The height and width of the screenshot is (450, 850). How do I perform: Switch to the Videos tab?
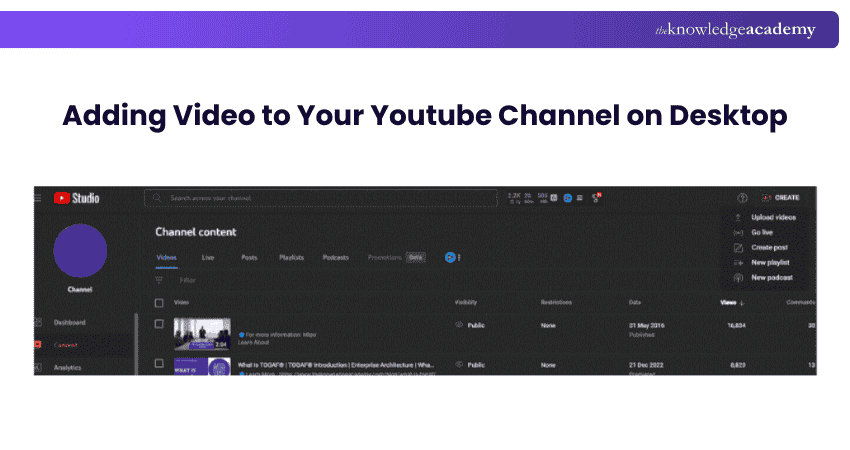click(166, 258)
